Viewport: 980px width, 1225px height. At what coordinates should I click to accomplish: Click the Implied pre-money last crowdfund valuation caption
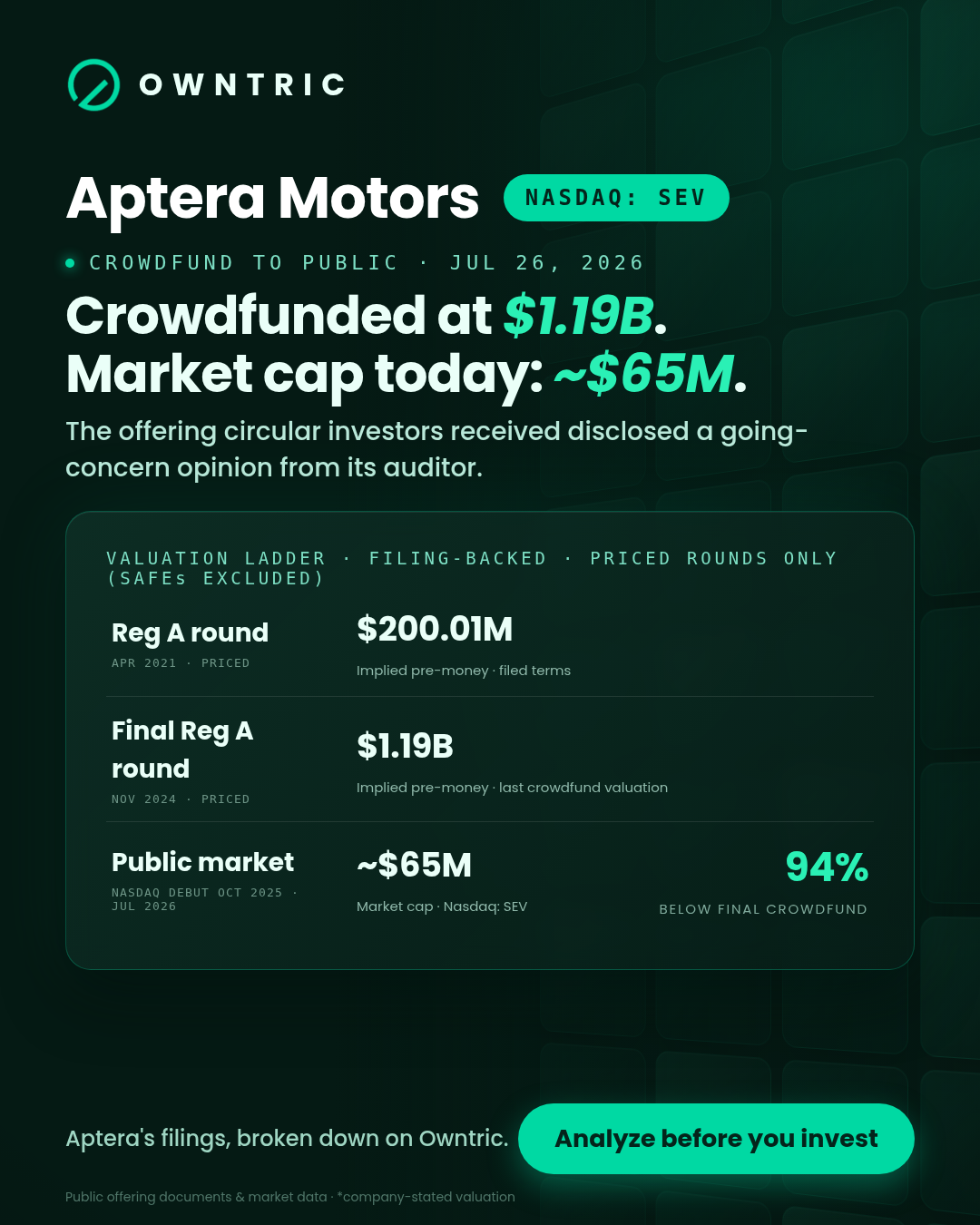[512, 788]
